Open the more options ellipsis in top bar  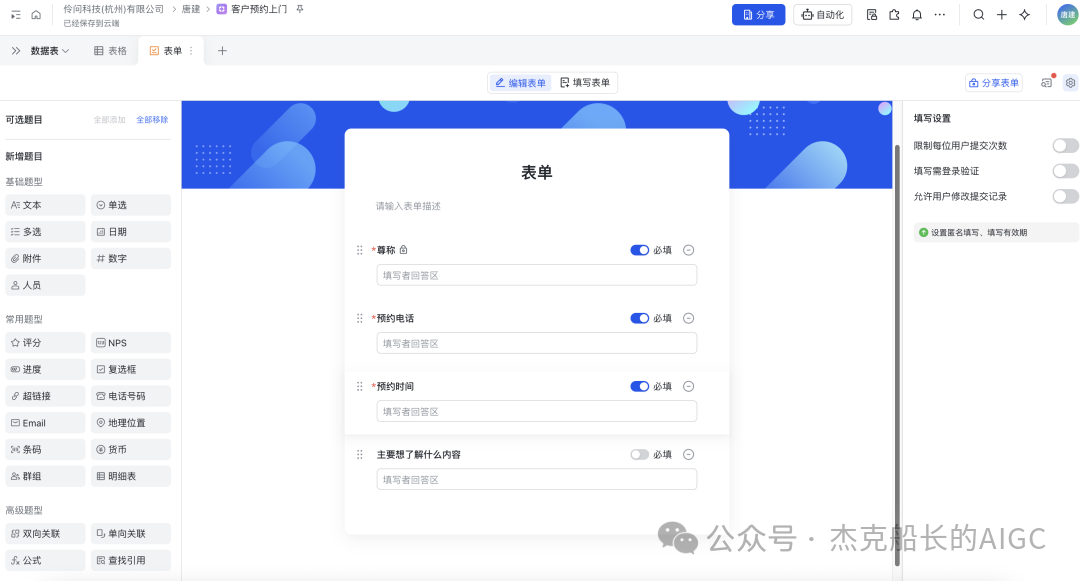point(939,14)
